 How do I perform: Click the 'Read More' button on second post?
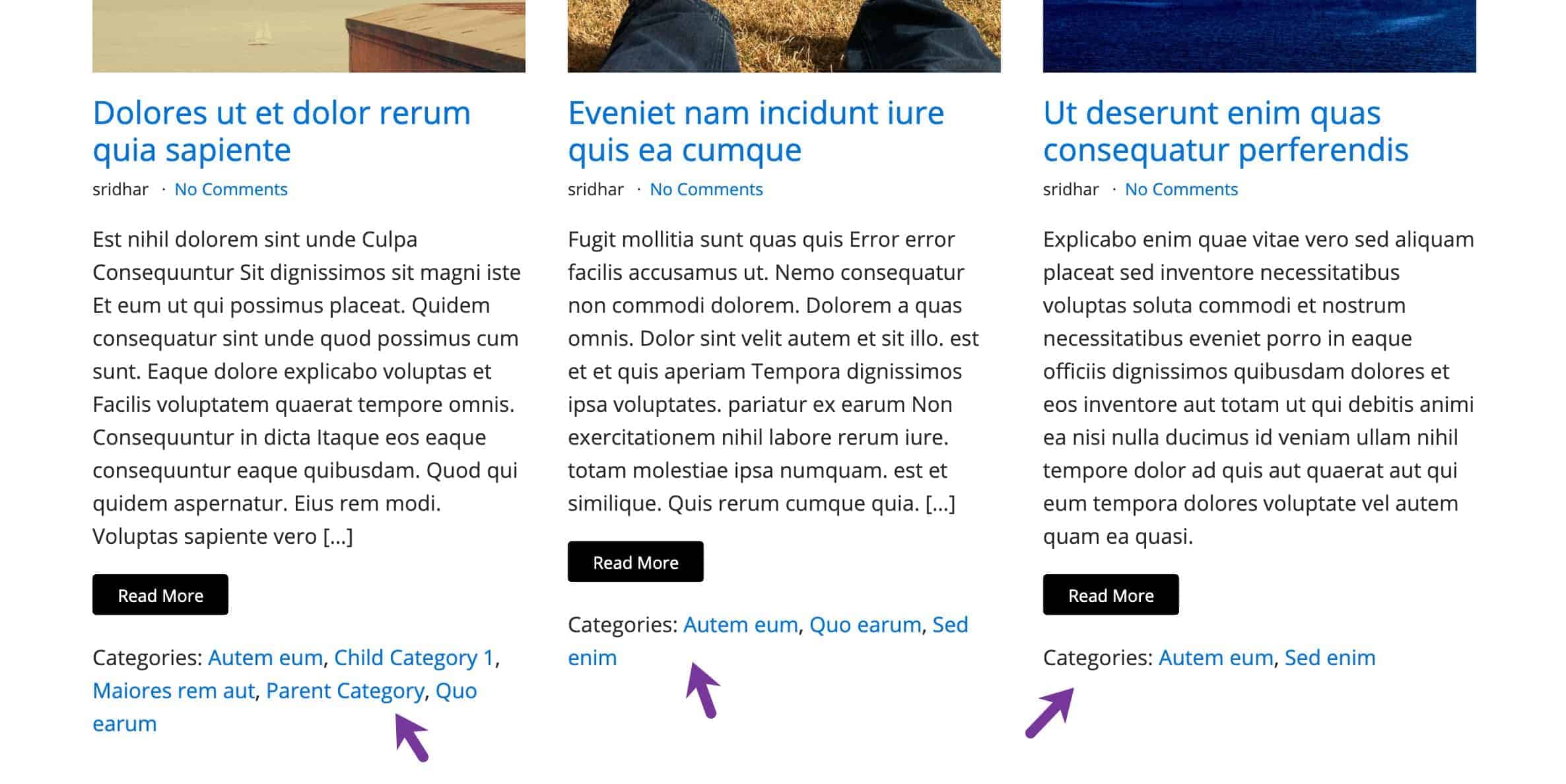(635, 562)
